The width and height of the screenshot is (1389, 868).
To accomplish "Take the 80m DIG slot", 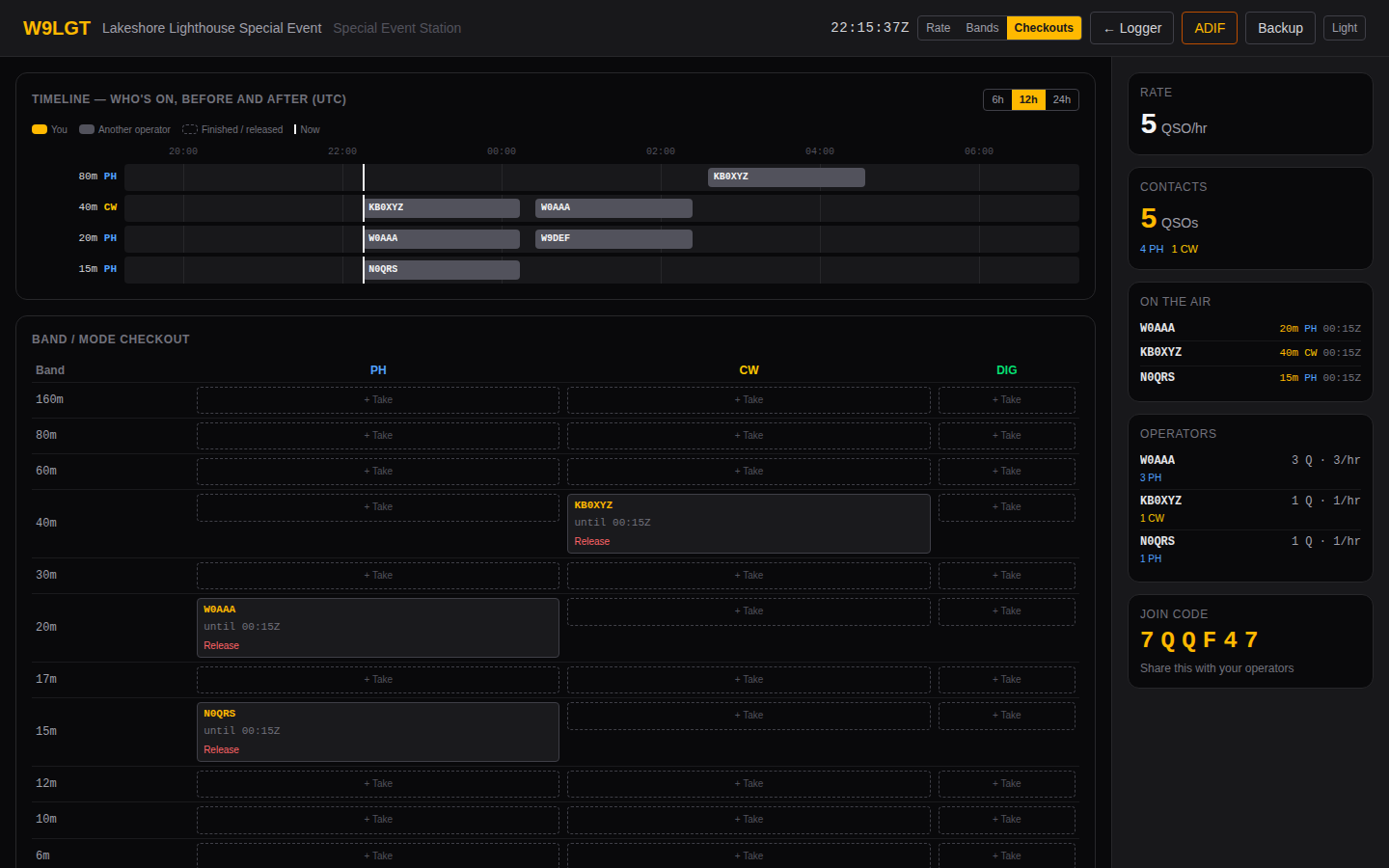I will [x=1007, y=436].
